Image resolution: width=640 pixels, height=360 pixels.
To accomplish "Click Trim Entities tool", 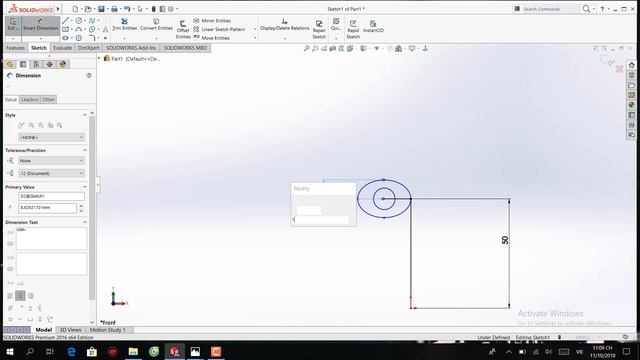I will (124, 24).
